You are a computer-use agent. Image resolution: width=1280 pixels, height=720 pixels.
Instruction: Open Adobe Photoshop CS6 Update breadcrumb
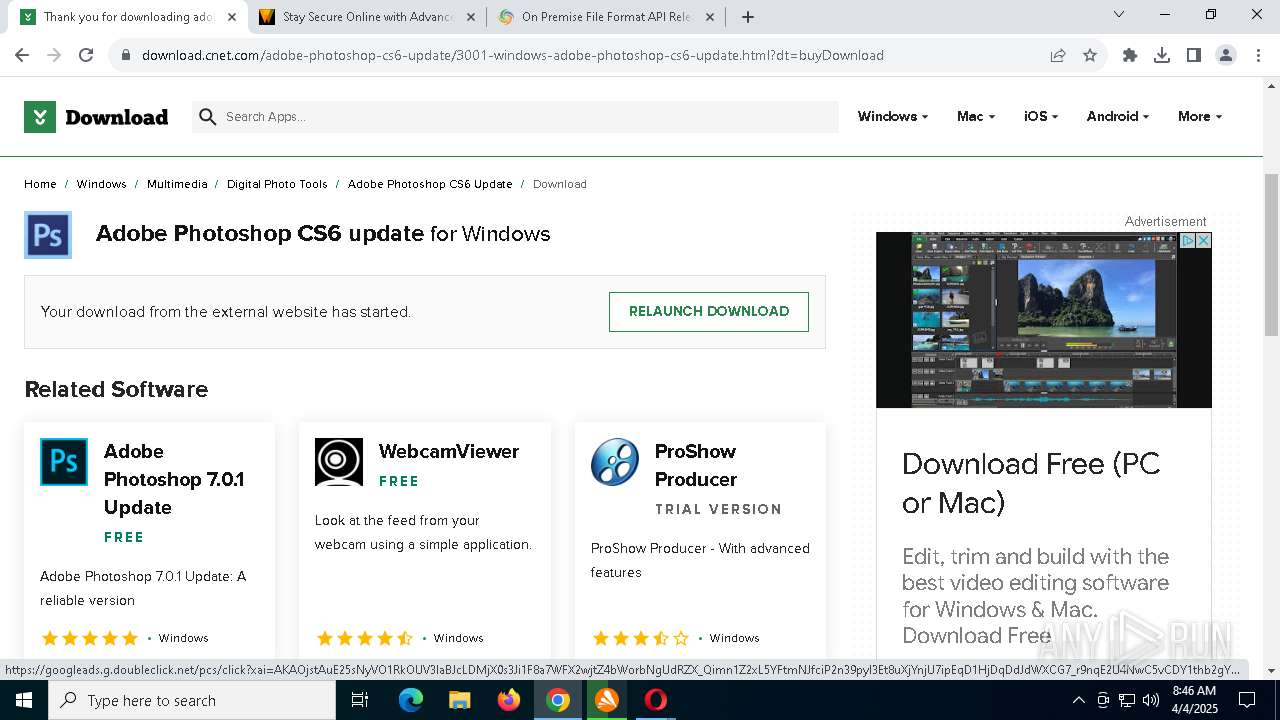point(430,184)
